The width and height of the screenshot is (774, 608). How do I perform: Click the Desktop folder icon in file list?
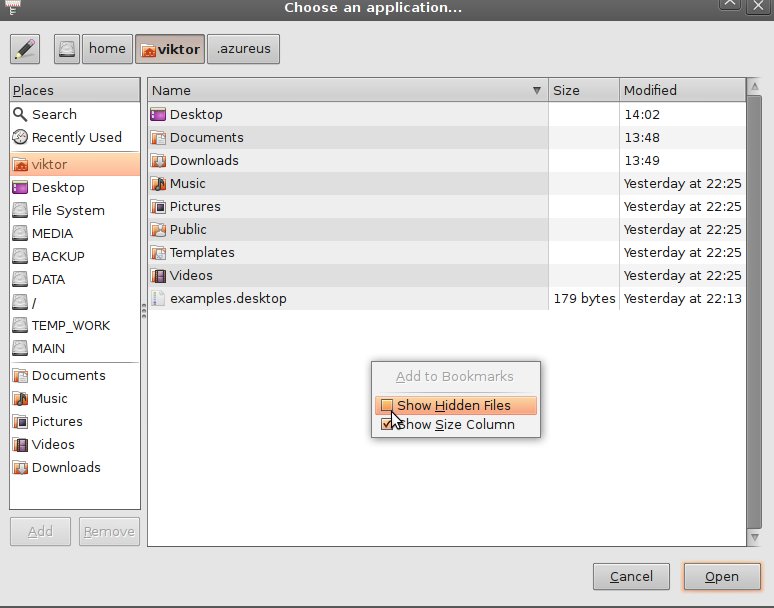[x=158, y=114]
